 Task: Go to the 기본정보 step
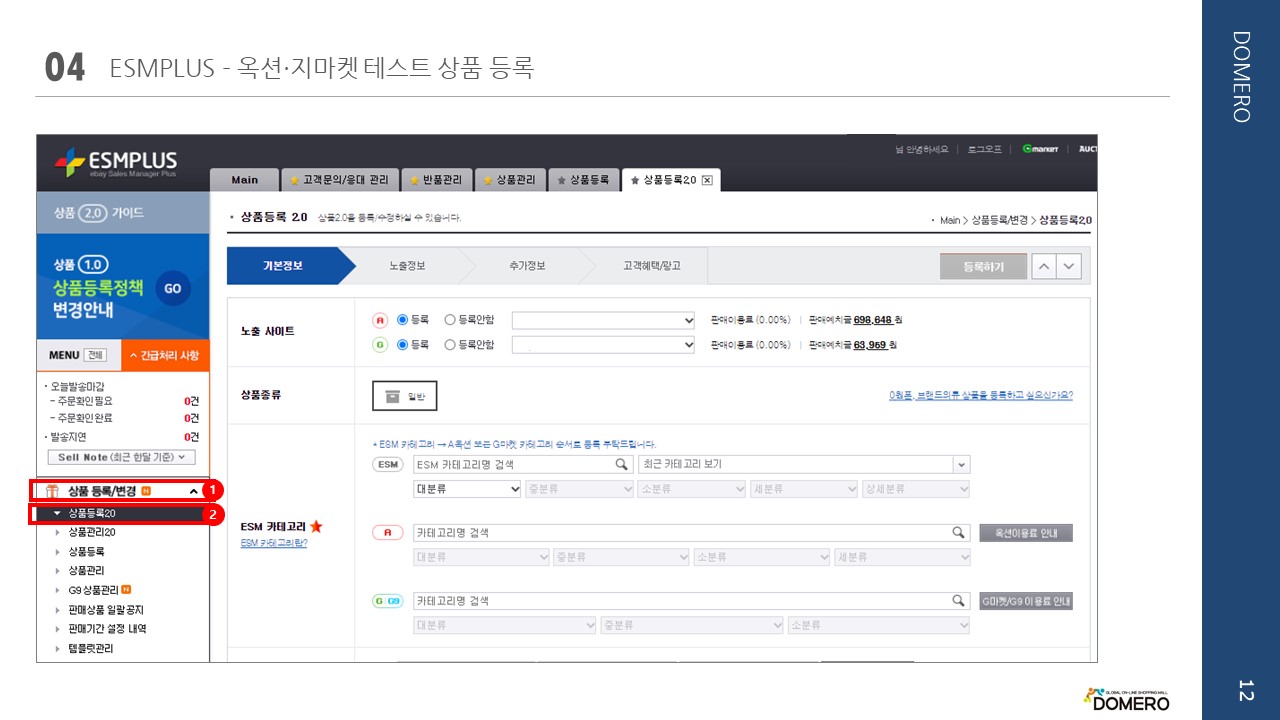point(283,266)
